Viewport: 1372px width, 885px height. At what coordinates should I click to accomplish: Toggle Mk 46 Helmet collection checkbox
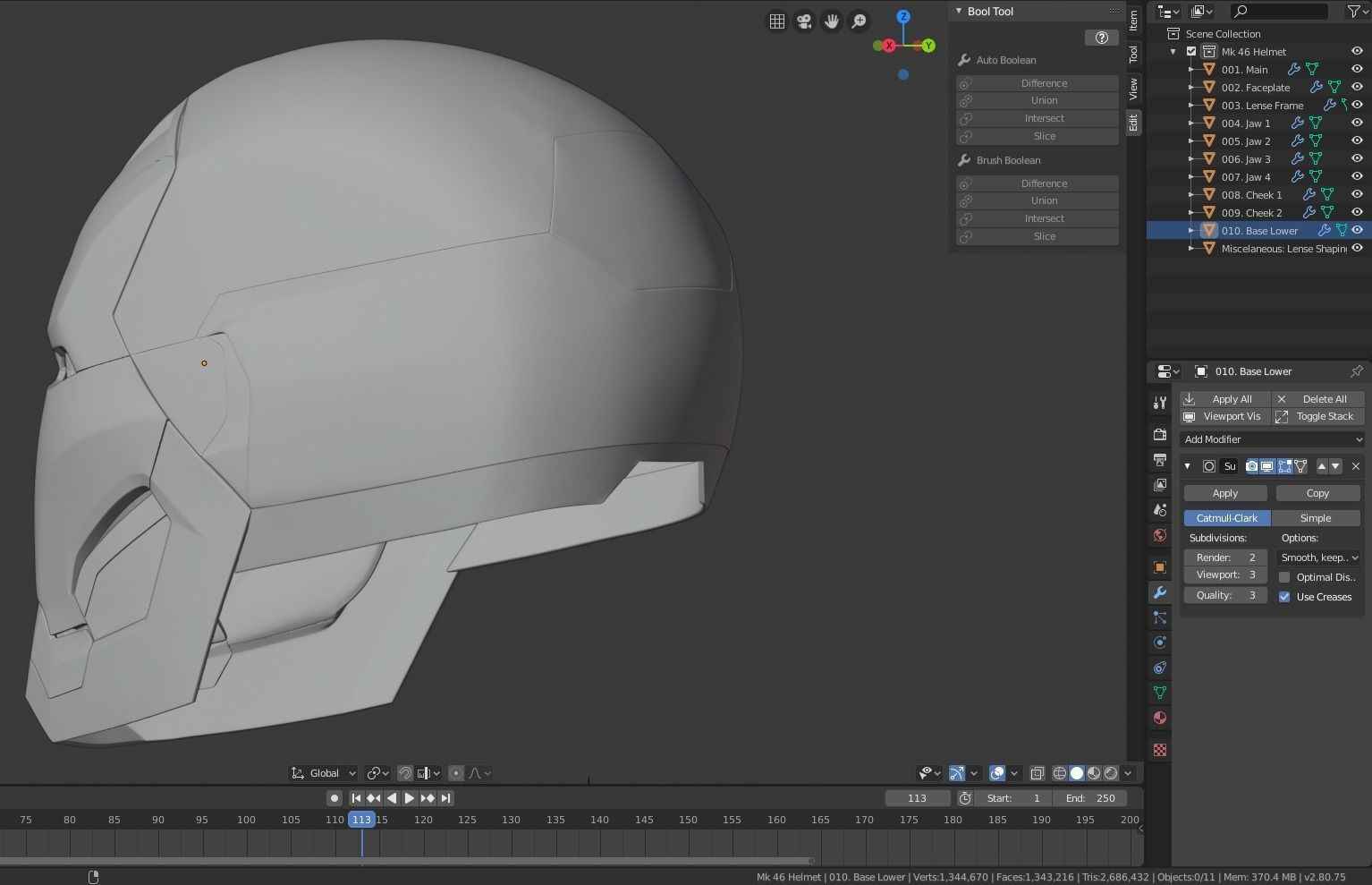point(1191,51)
